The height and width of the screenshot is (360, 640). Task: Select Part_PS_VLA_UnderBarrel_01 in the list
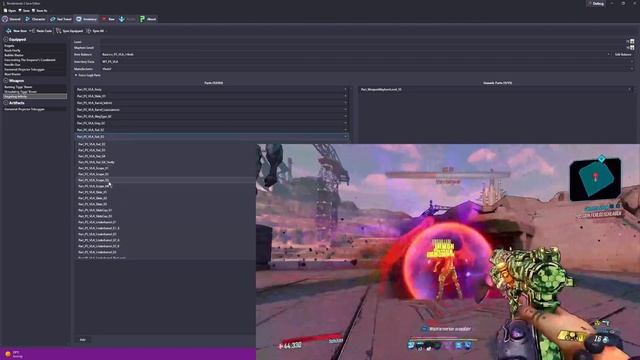coord(97,222)
